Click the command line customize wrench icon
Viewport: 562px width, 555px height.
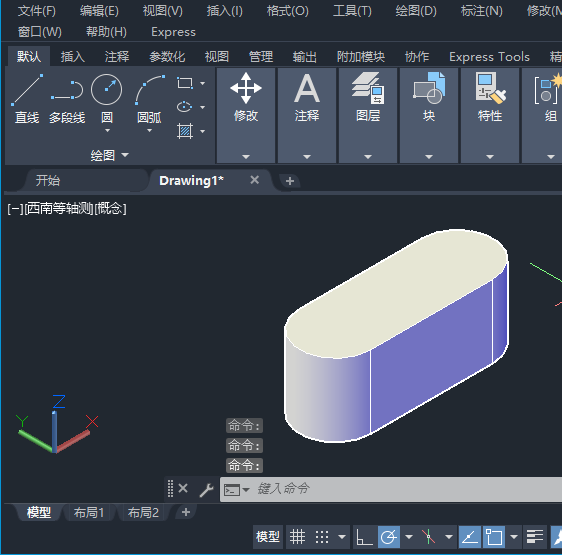(x=206, y=489)
